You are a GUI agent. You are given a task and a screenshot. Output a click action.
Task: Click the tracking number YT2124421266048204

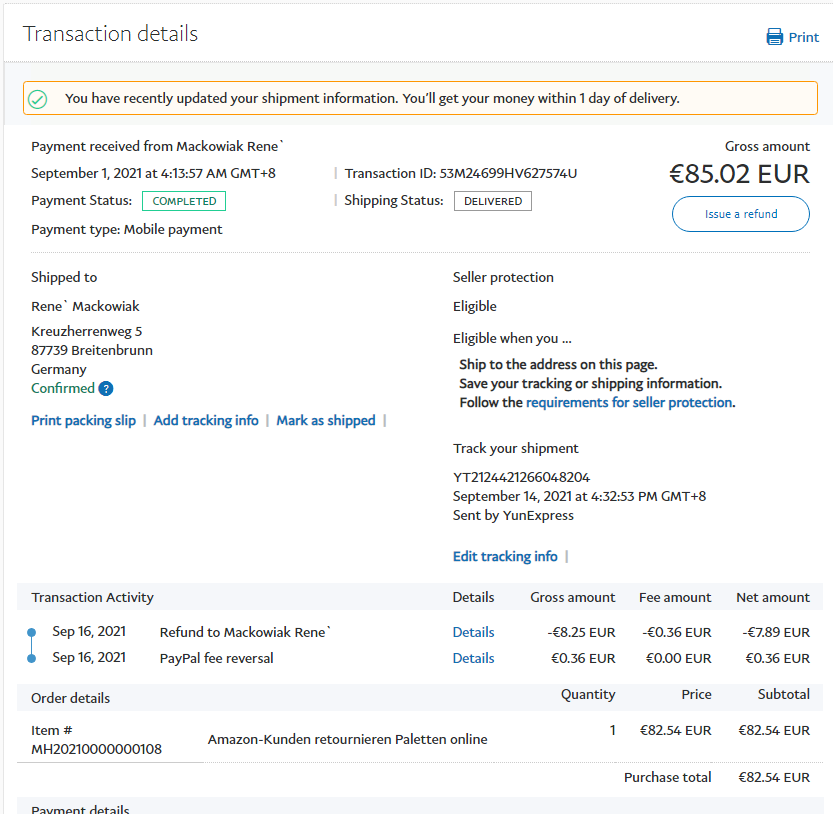click(521, 478)
